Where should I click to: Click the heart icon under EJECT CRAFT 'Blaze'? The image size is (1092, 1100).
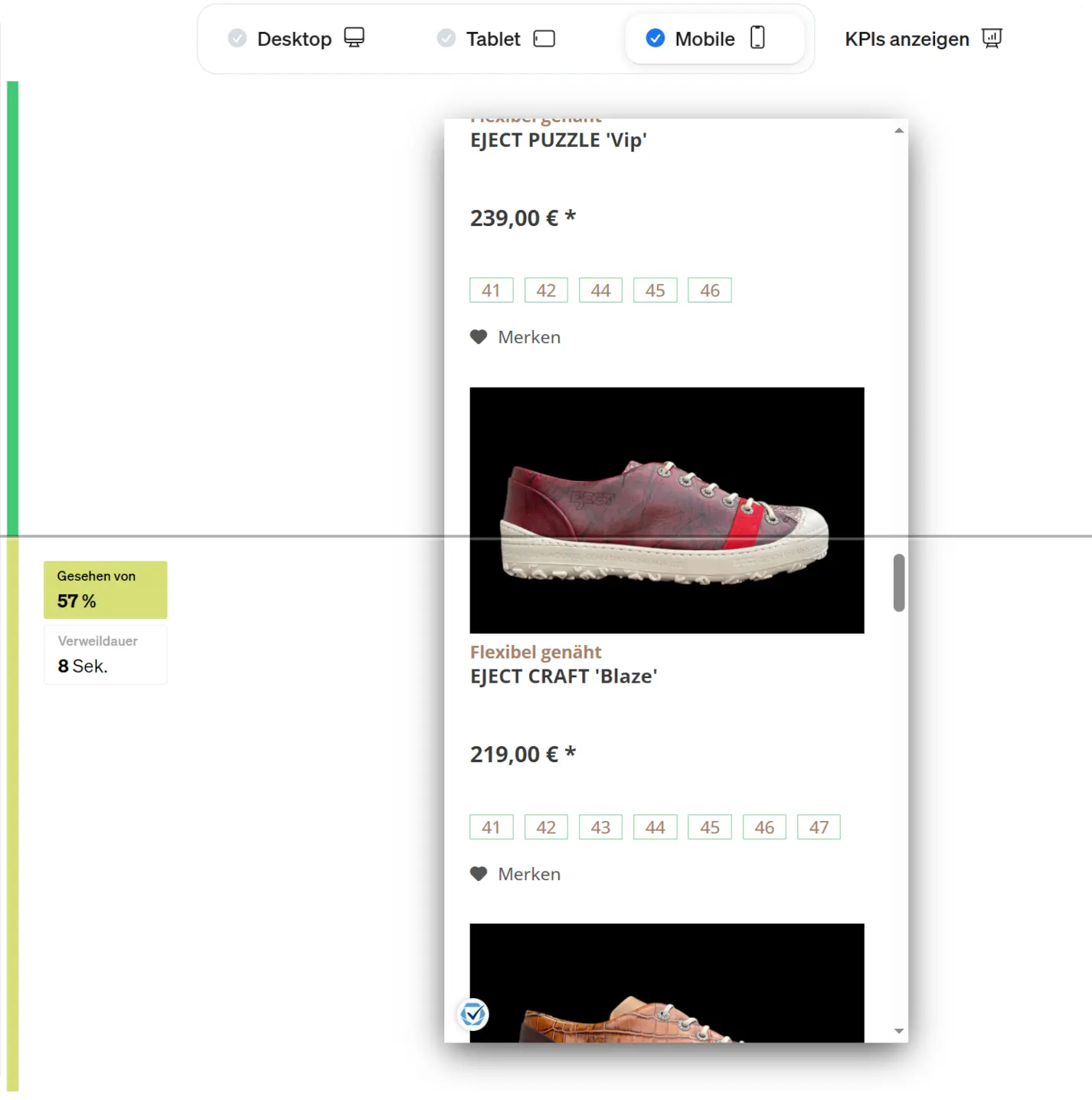[478, 873]
